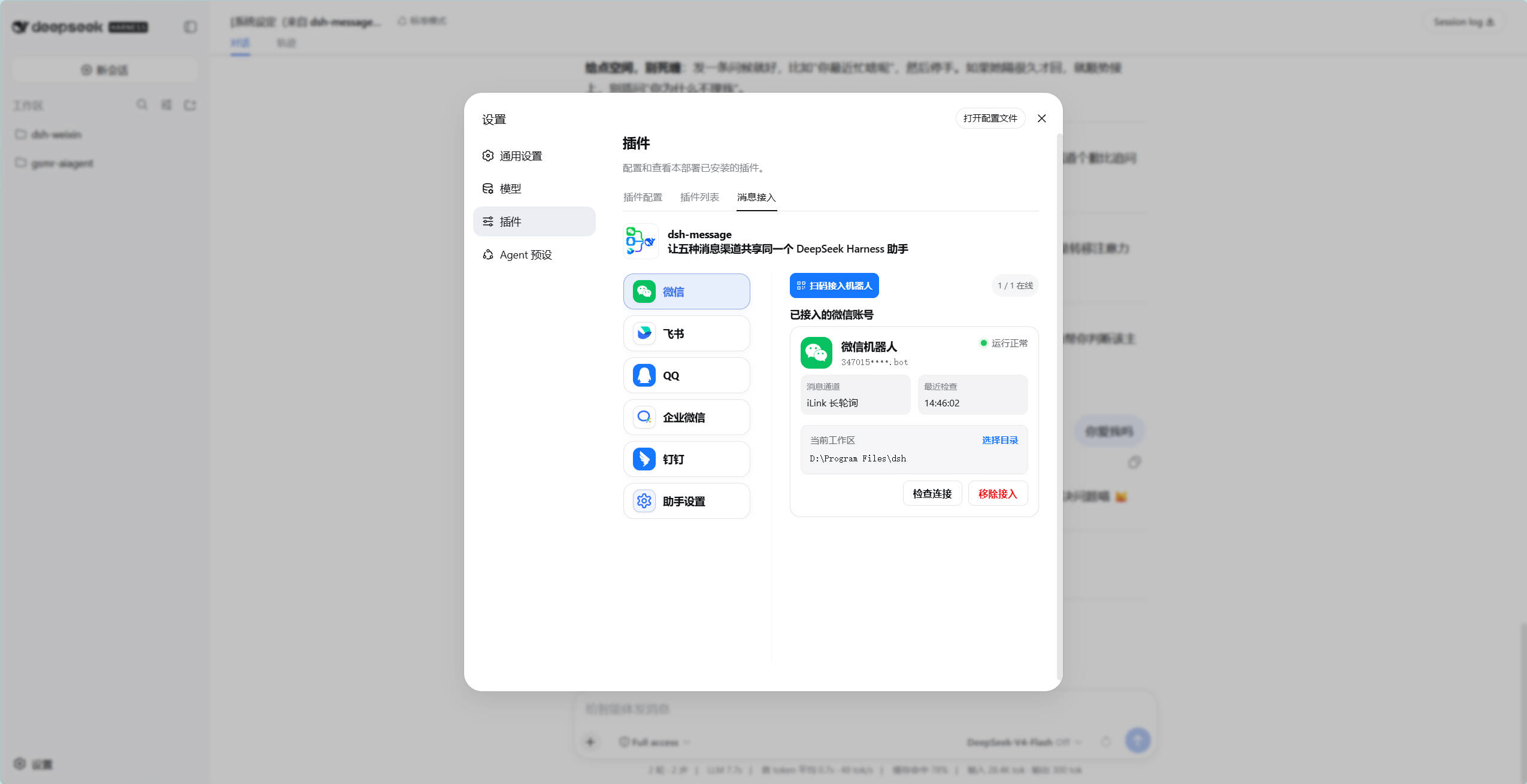The image size is (1527, 784).
Task: Click the 微信机器人 account avatar
Action: [x=816, y=353]
